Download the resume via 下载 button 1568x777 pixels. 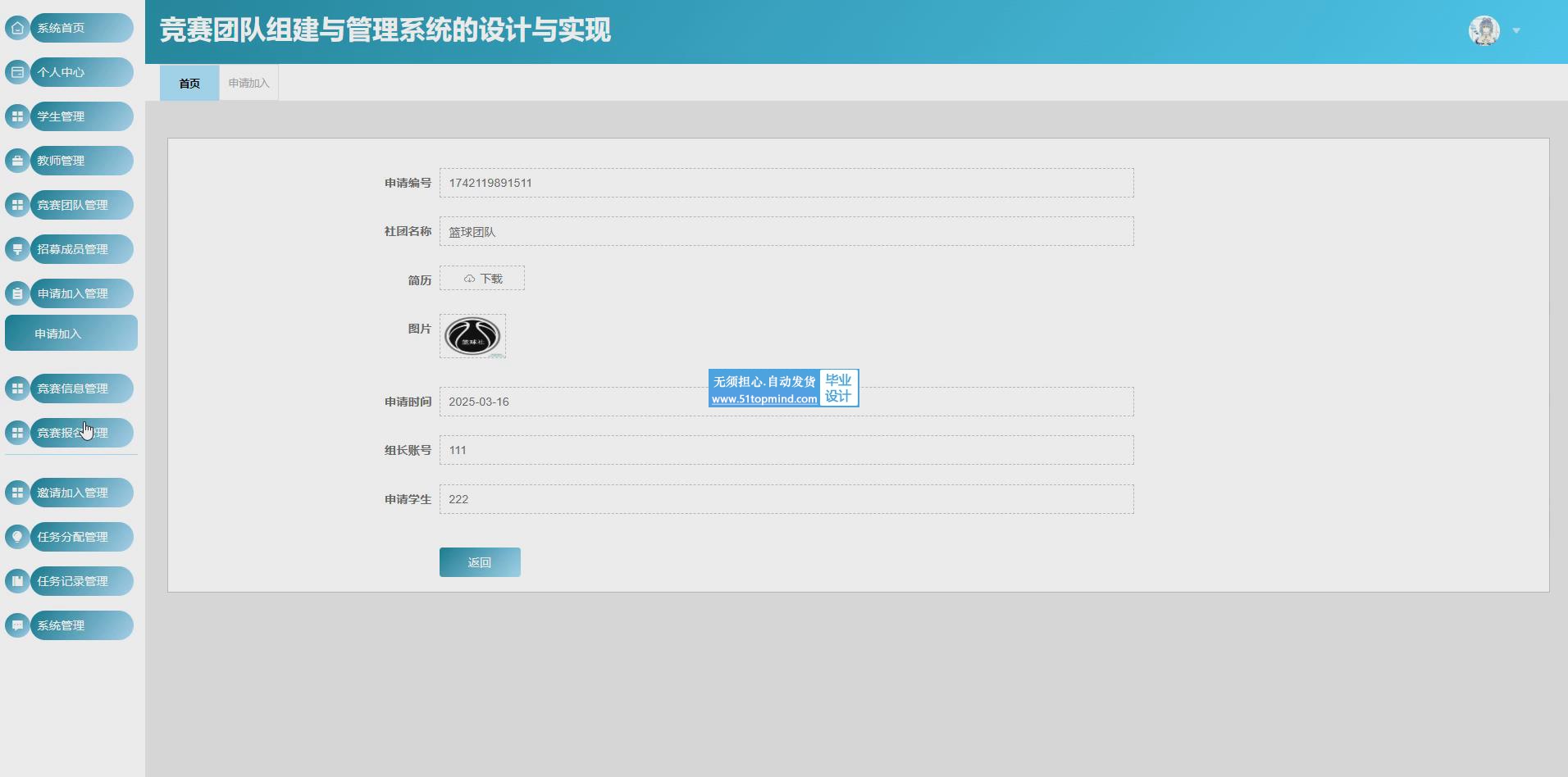[482, 279]
